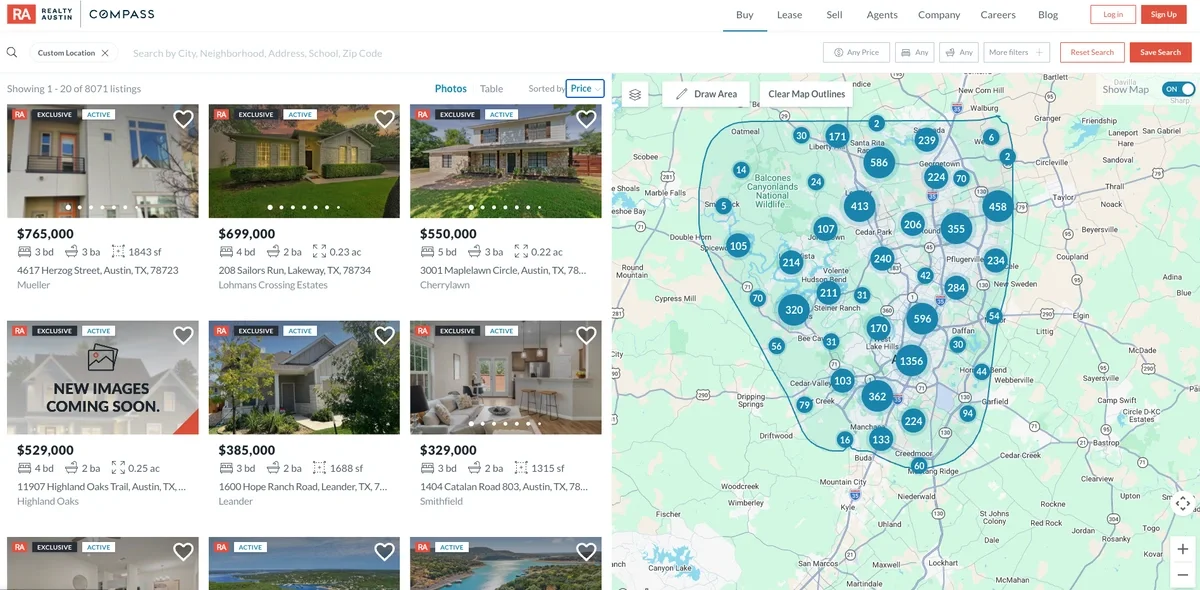
Task: Click the Save Search button
Action: tap(1161, 52)
